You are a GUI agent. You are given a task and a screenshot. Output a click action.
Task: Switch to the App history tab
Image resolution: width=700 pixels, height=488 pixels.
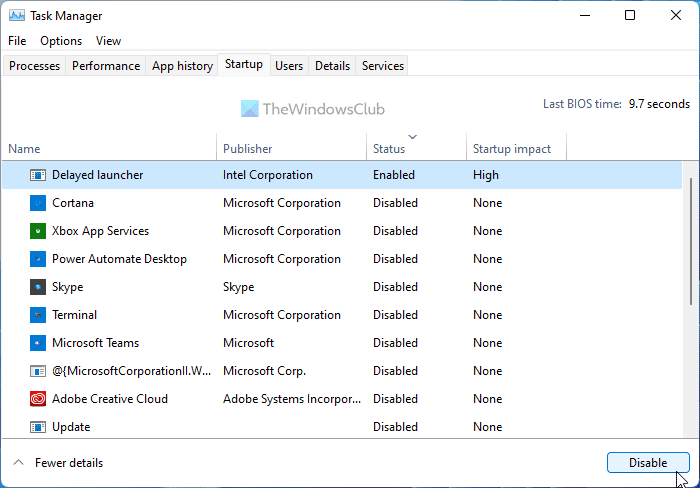(x=182, y=66)
